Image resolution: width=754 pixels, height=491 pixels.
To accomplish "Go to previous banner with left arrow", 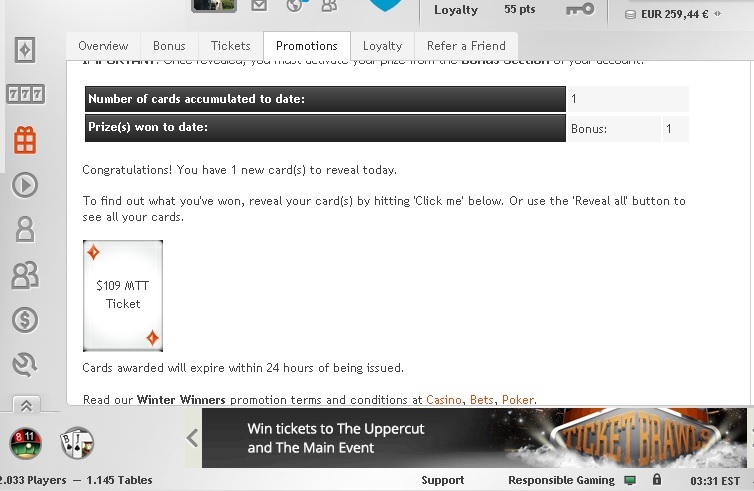I will pos(193,438).
